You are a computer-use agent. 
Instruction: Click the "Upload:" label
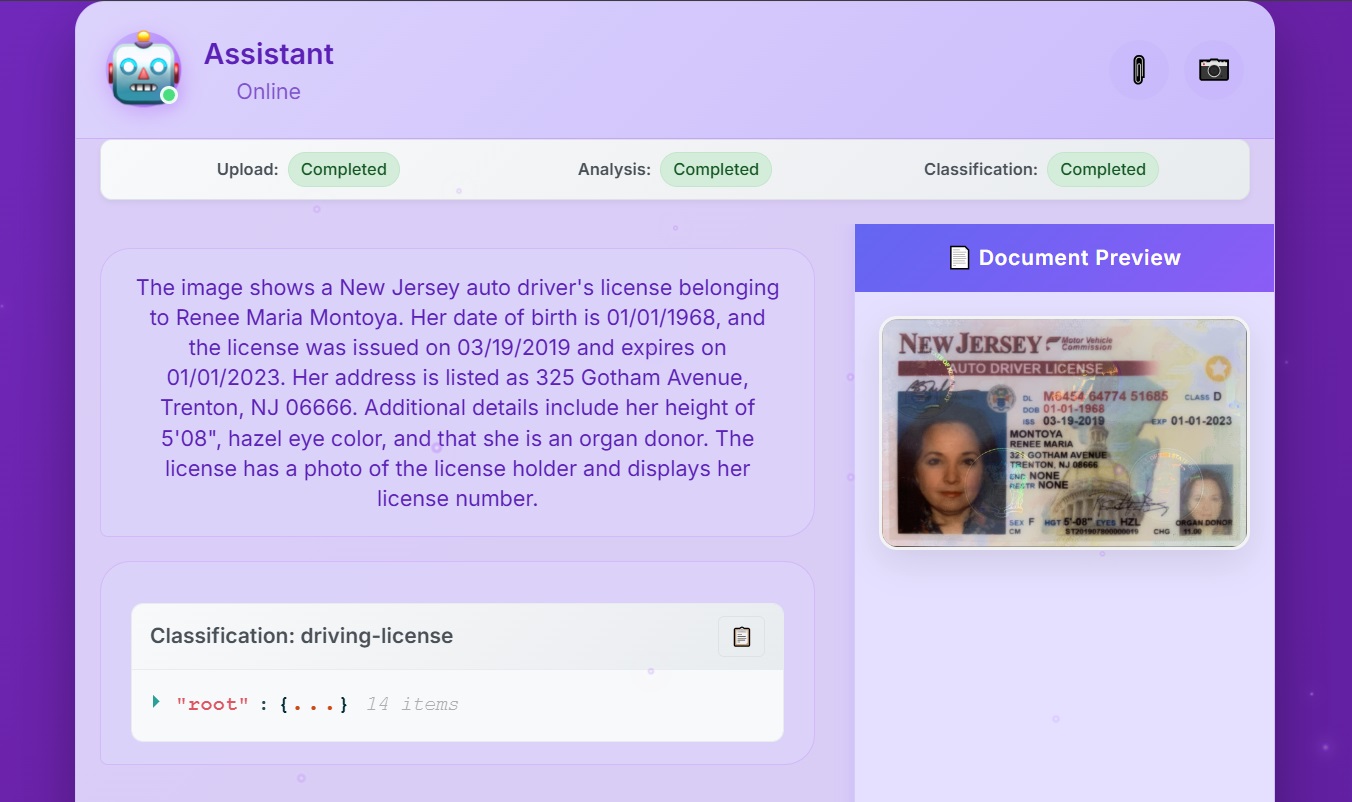point(247,169)
